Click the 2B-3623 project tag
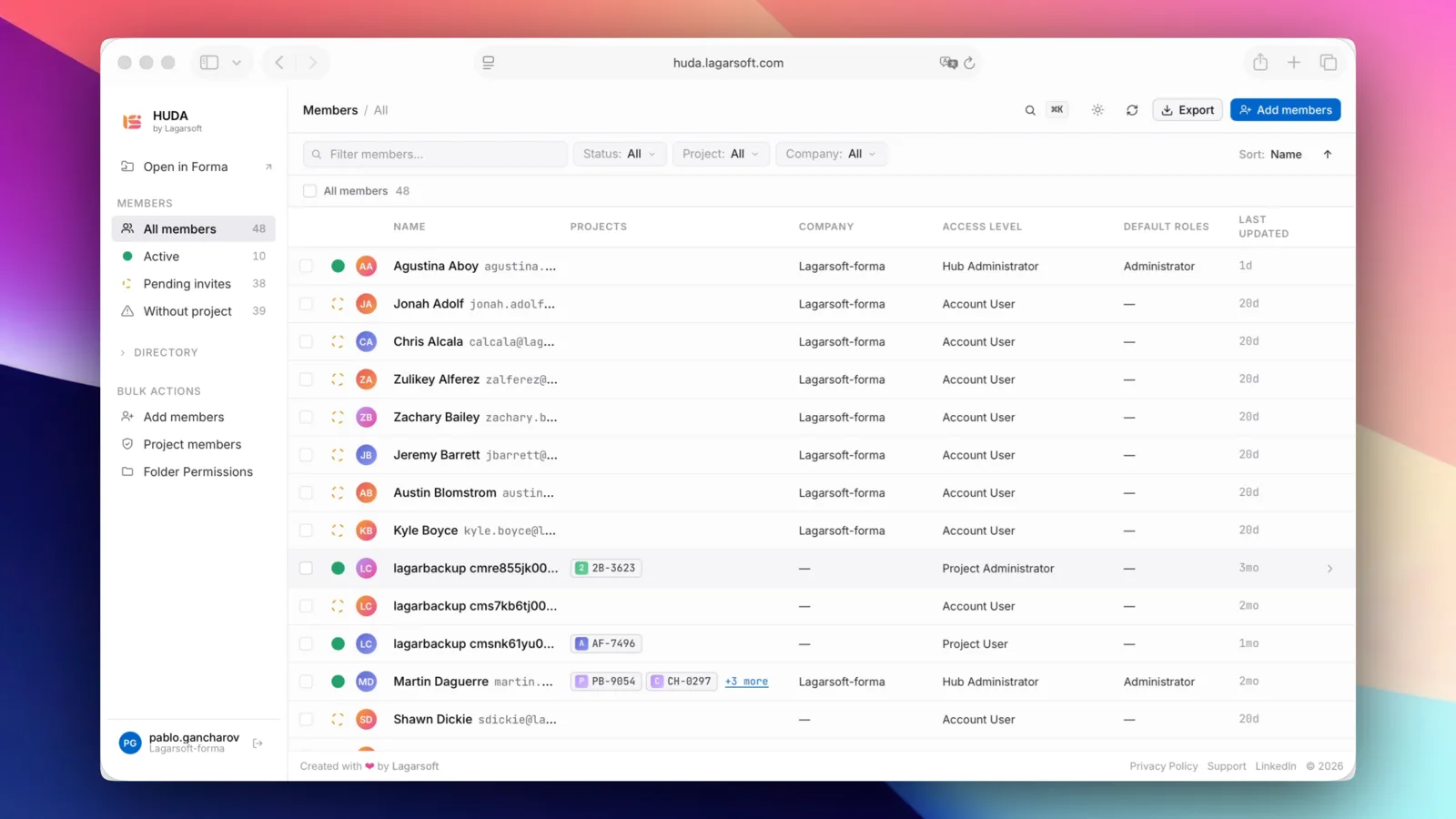The image size is (1456, 819). pos(606,569)
